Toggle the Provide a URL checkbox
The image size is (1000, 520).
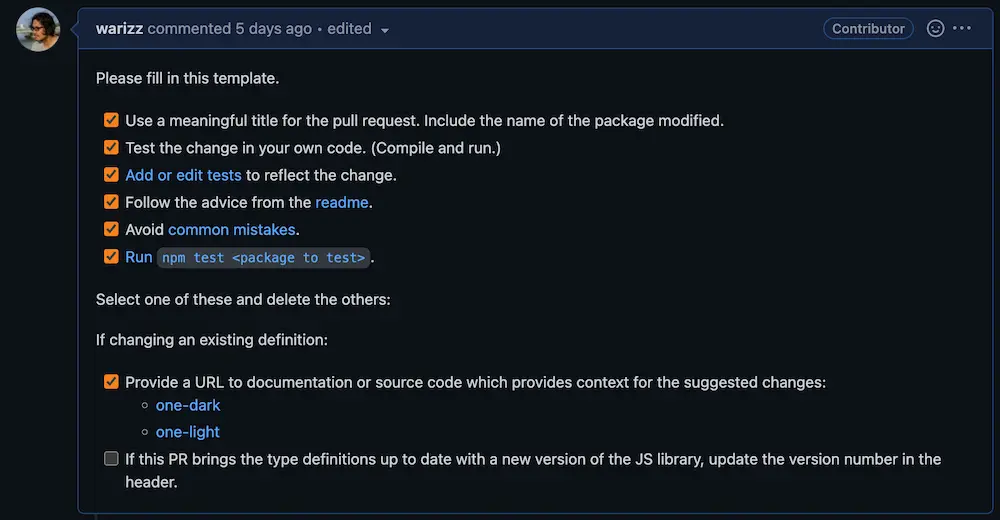pyautogui.click(x=111, y=382)
